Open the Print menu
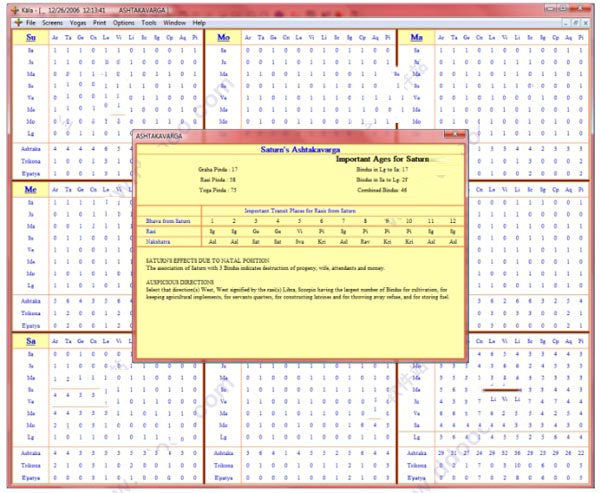This screenshot has height=493, width=600. click(99, 23)
